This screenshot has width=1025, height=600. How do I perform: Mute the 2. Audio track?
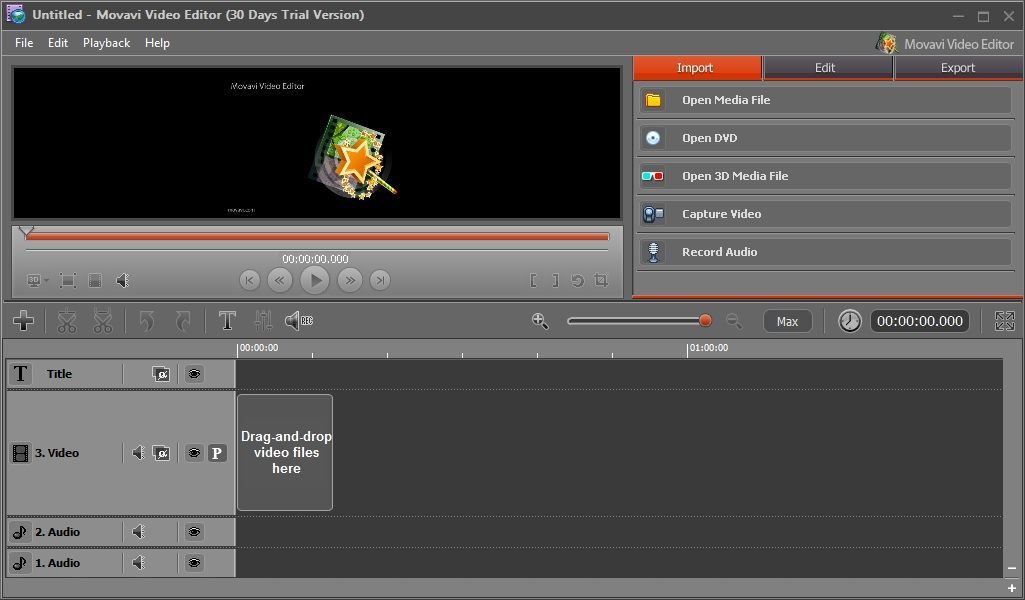point(138,531)
